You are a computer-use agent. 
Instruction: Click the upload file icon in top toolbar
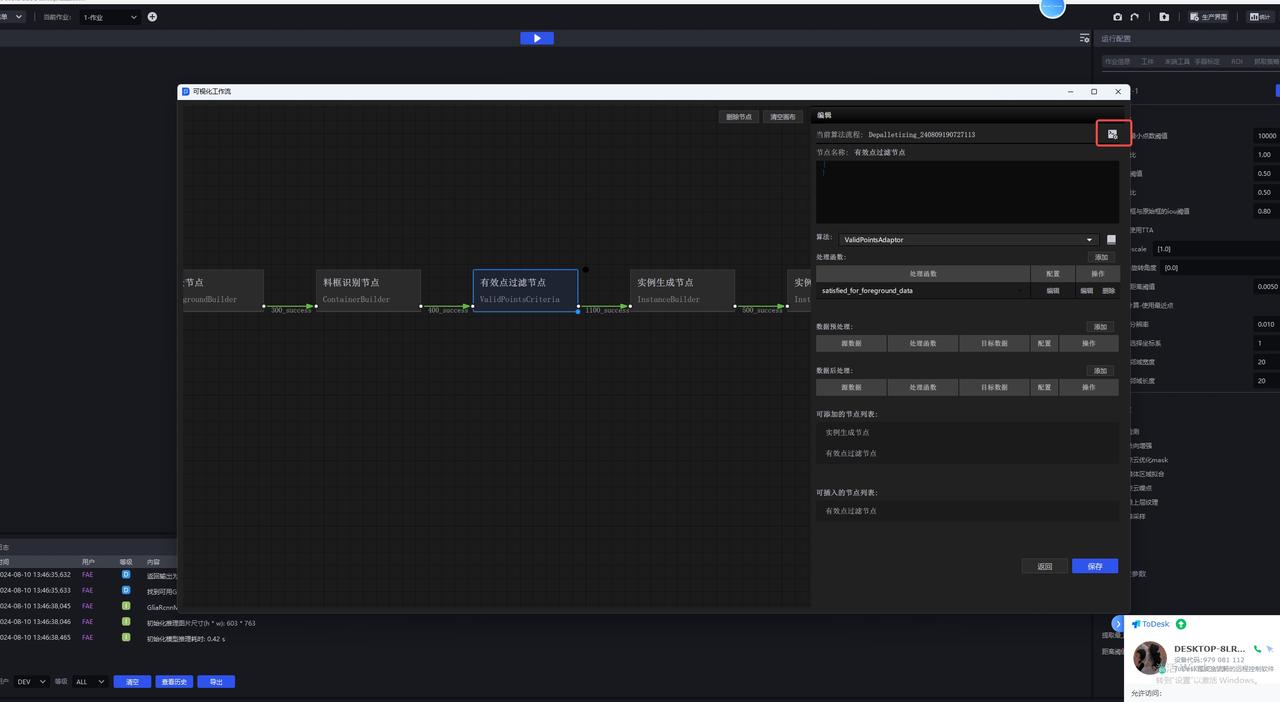click(x=1164, y=17)
